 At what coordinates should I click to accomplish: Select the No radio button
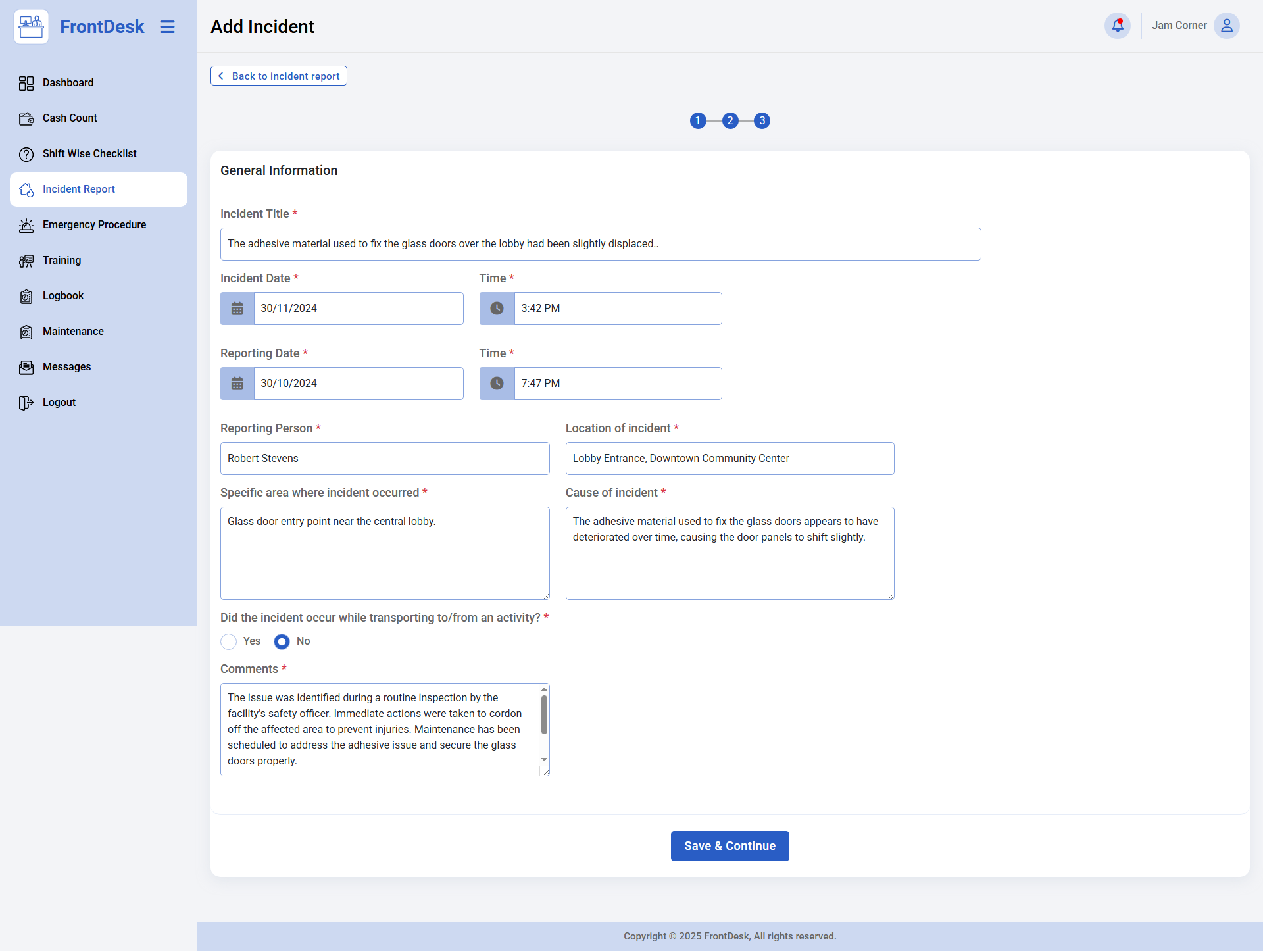[x=282, y=641]
